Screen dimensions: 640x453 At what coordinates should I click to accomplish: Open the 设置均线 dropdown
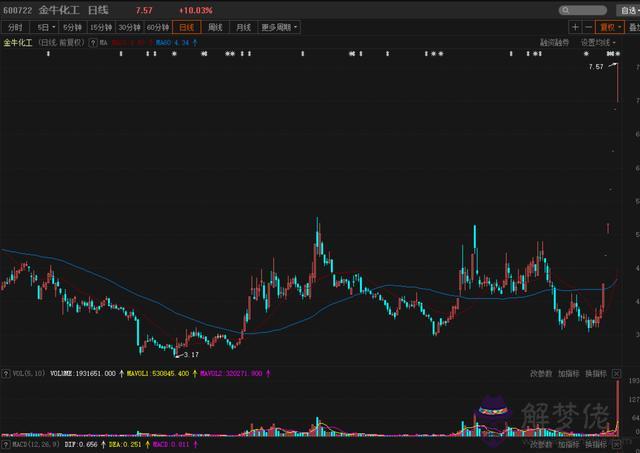(597, 43)
